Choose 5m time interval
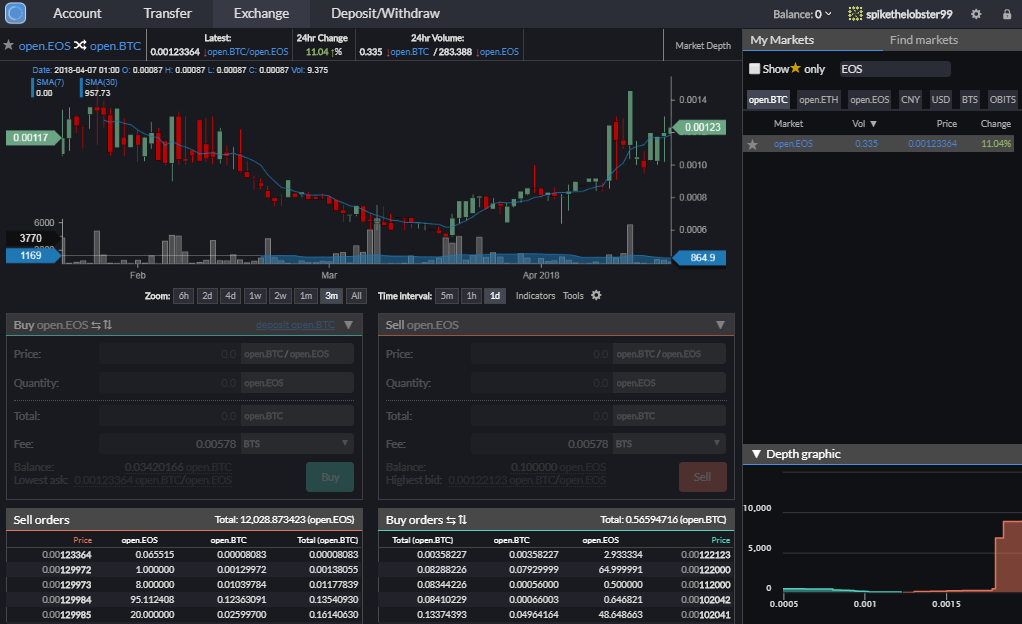The image size is (1022, 624). coord(446,296)
